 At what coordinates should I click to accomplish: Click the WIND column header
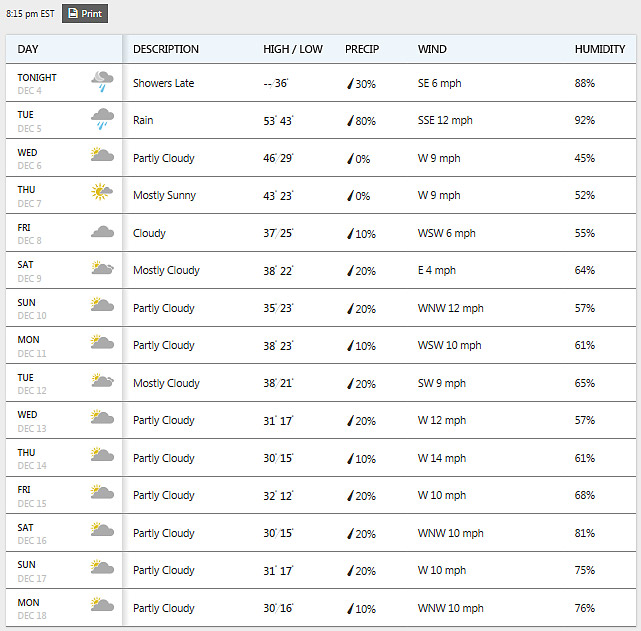432,49
